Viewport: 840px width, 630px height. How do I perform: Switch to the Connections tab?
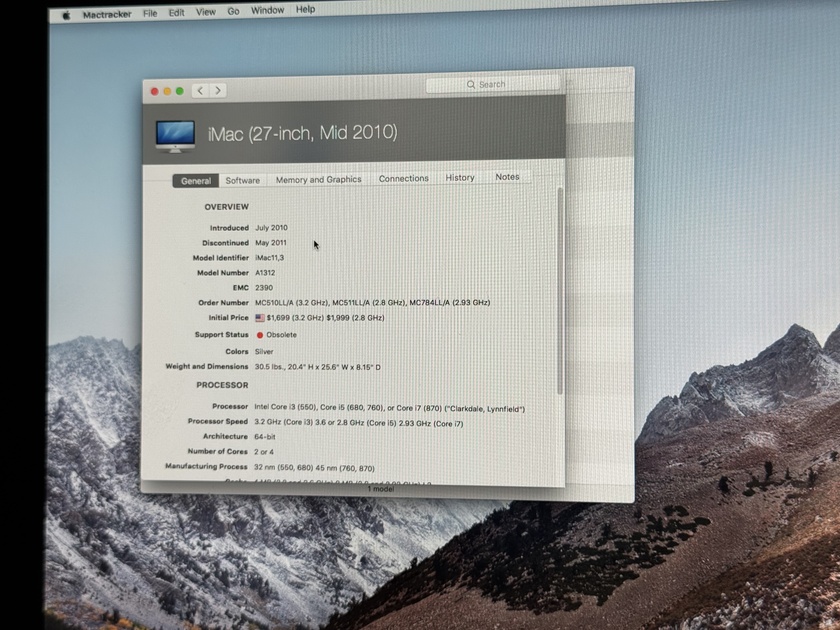pos(403,178)
